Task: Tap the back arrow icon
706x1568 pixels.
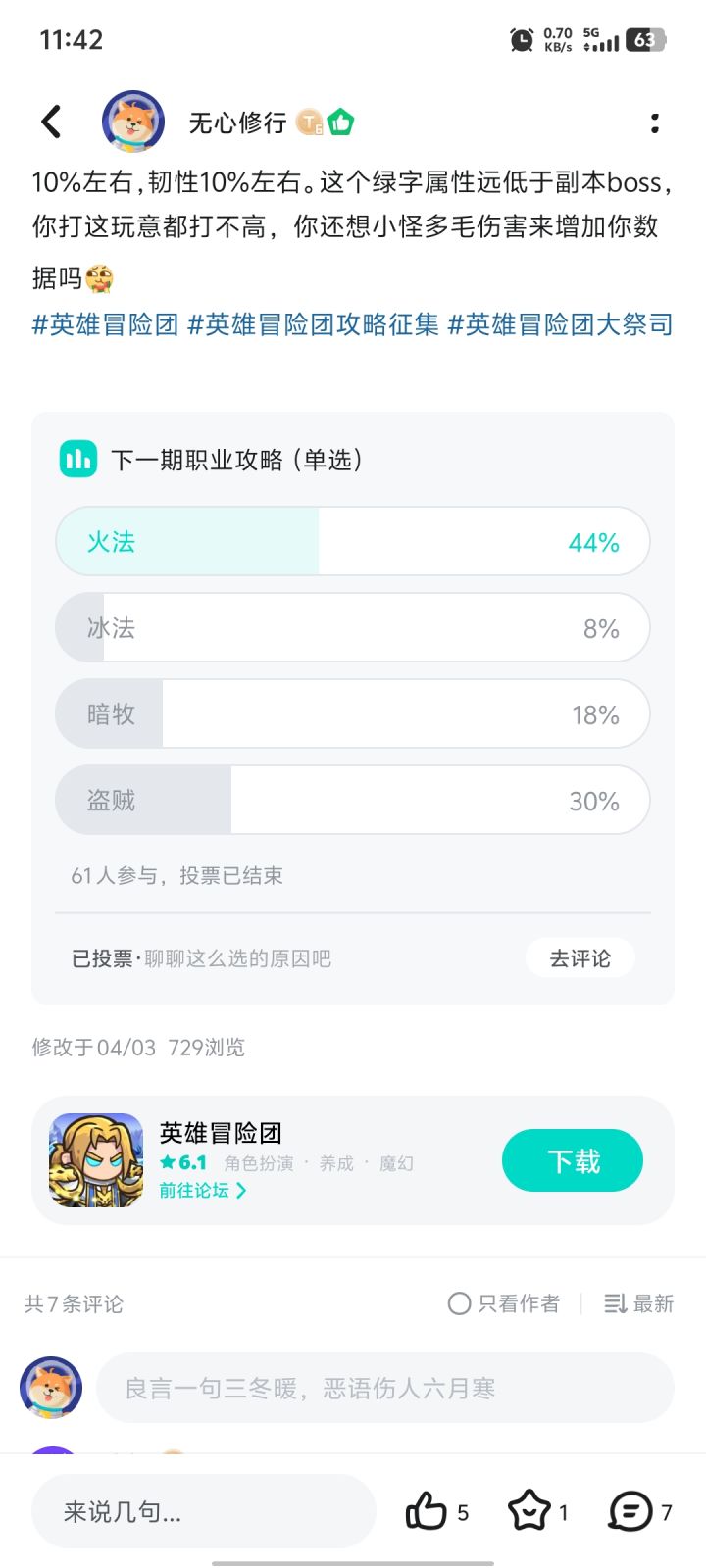Action: (52, 122)
